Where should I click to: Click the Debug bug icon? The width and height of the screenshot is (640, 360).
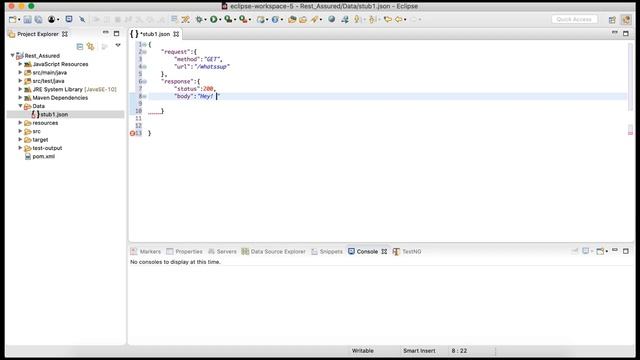[x=199, y=19]
